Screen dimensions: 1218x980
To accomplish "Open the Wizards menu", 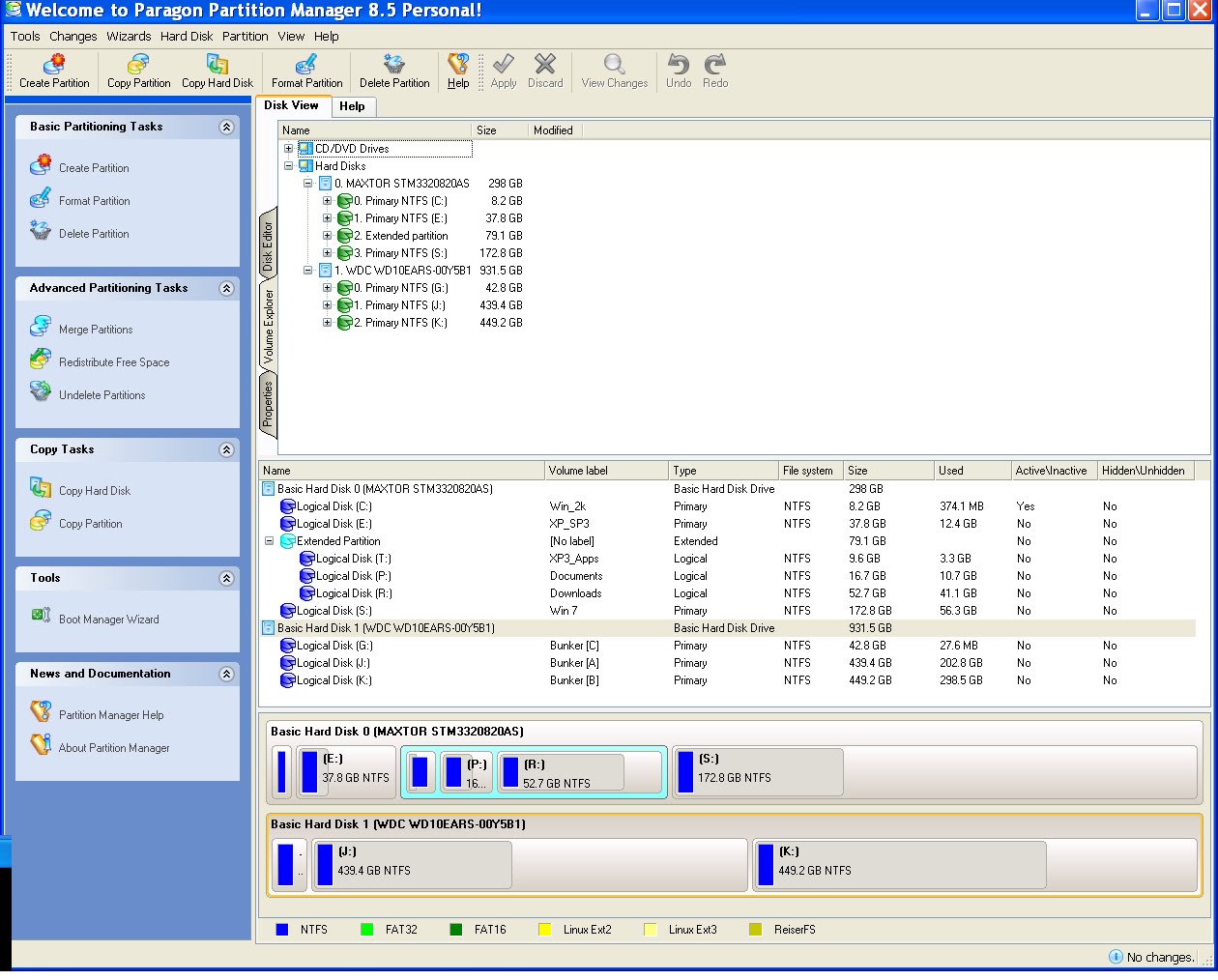I will pyautogui.click(x=129, y=36).
